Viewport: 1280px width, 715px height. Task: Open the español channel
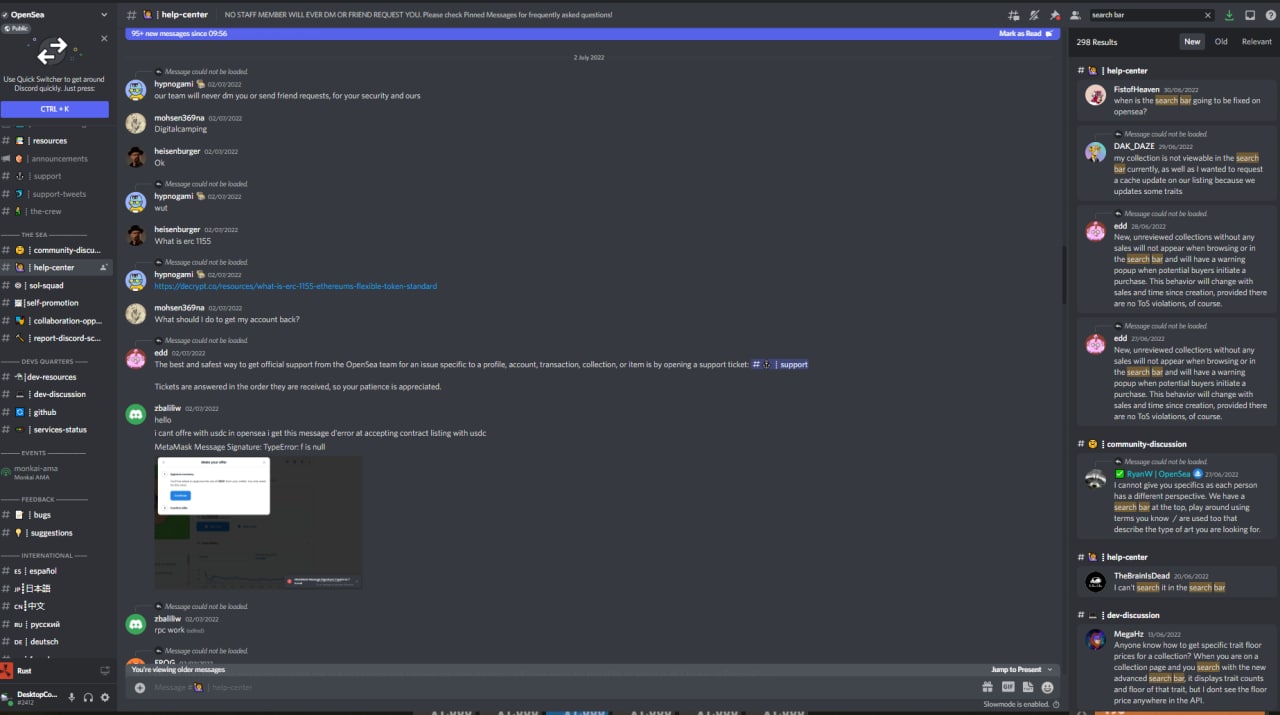pyautogui.click(x=56, y=571)
